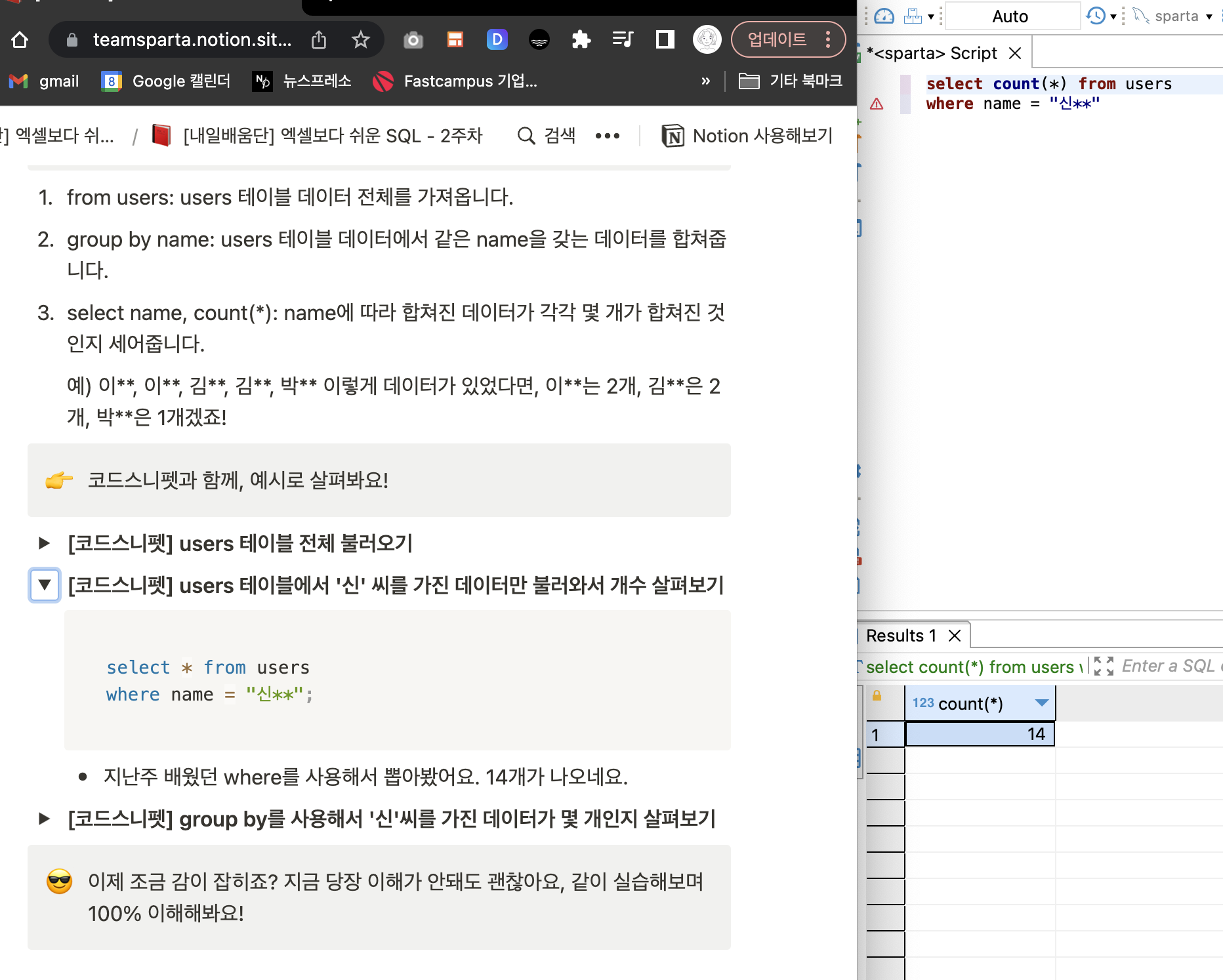Click the share page icon in address bar
Screen dimensions: 1223x980
pos(319,40)
